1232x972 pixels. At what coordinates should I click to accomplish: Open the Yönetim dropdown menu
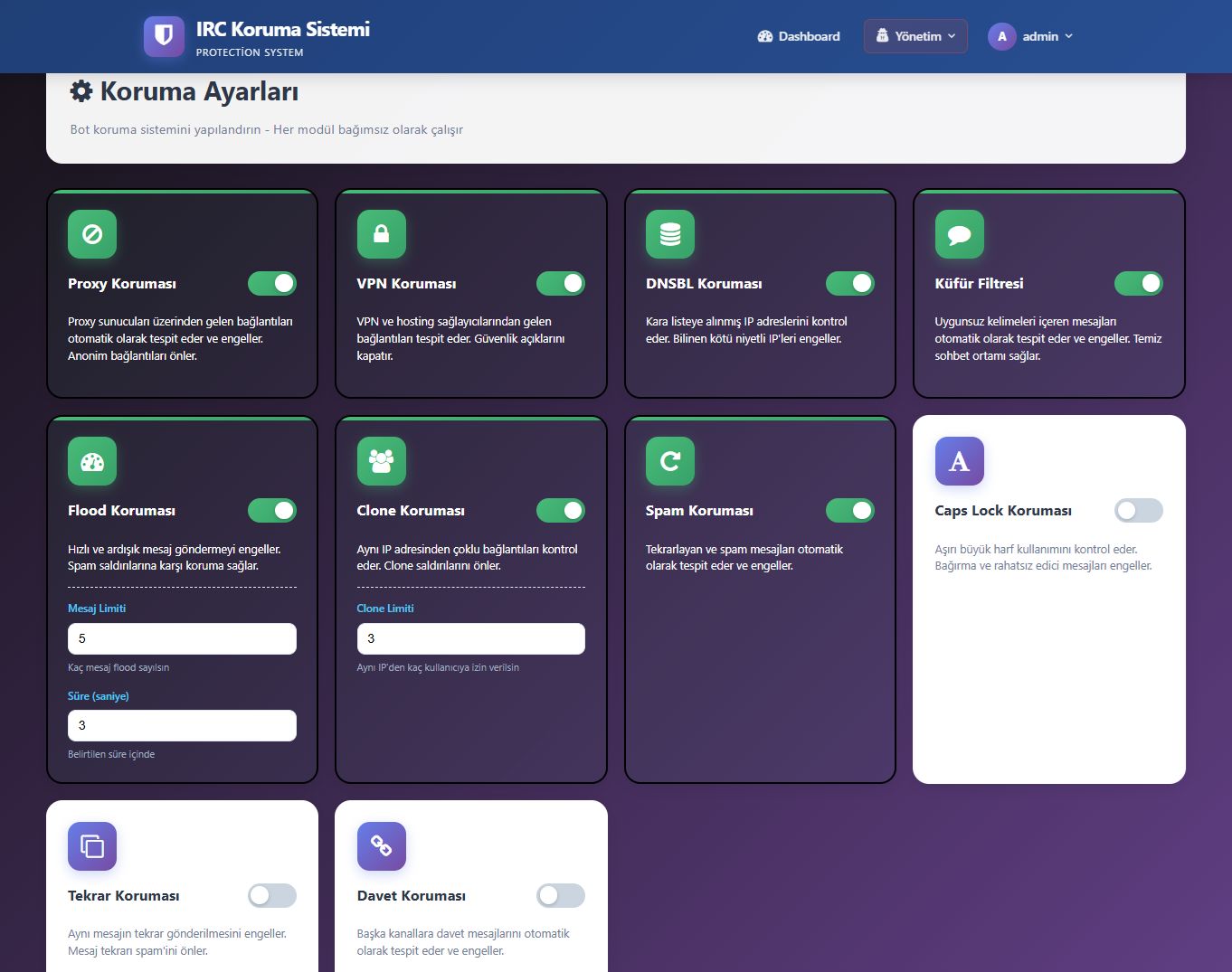click(915, 36)
